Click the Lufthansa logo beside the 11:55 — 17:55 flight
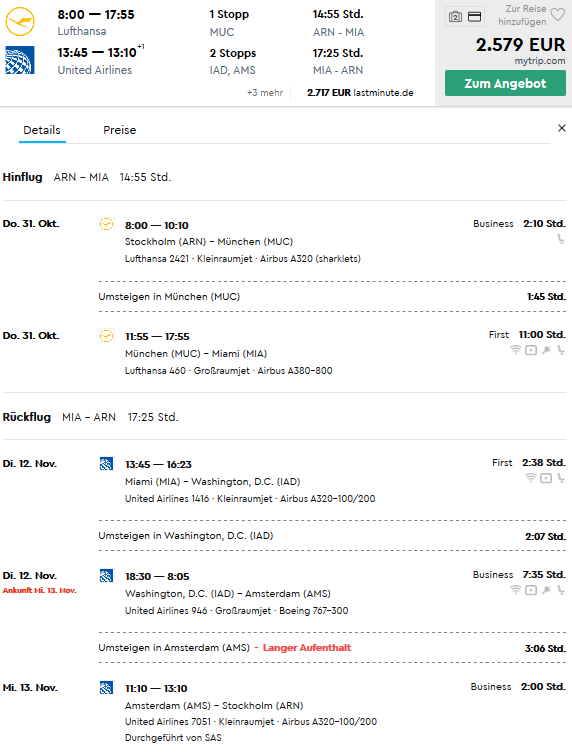572x756 pixels. [107, 336]
